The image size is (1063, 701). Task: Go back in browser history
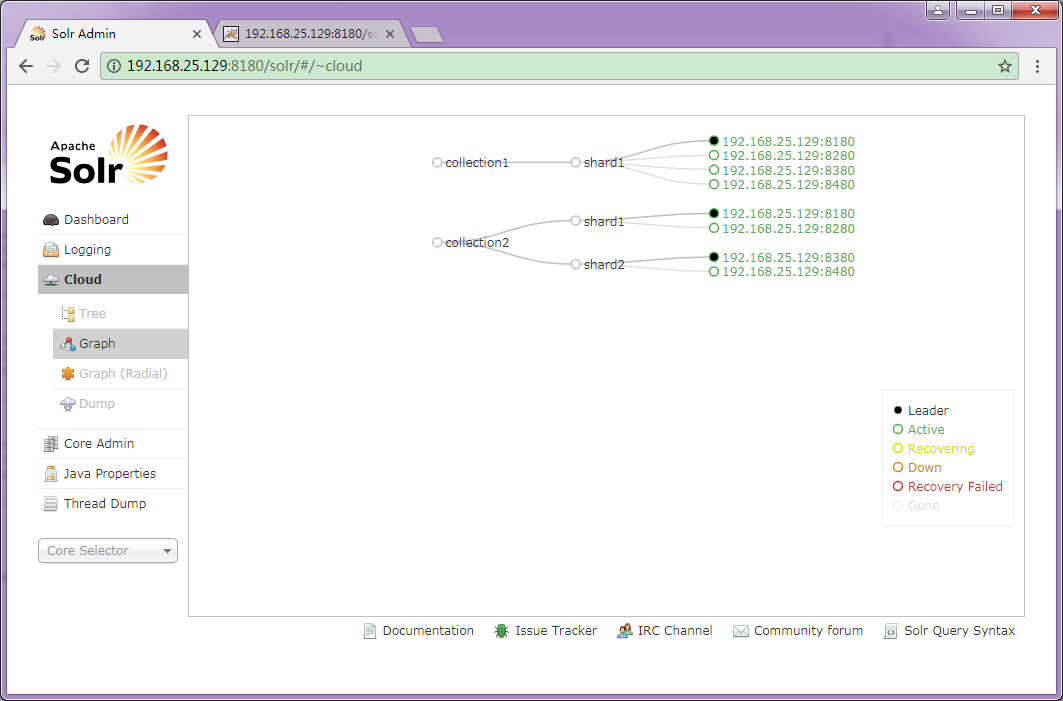pos(26,66)
